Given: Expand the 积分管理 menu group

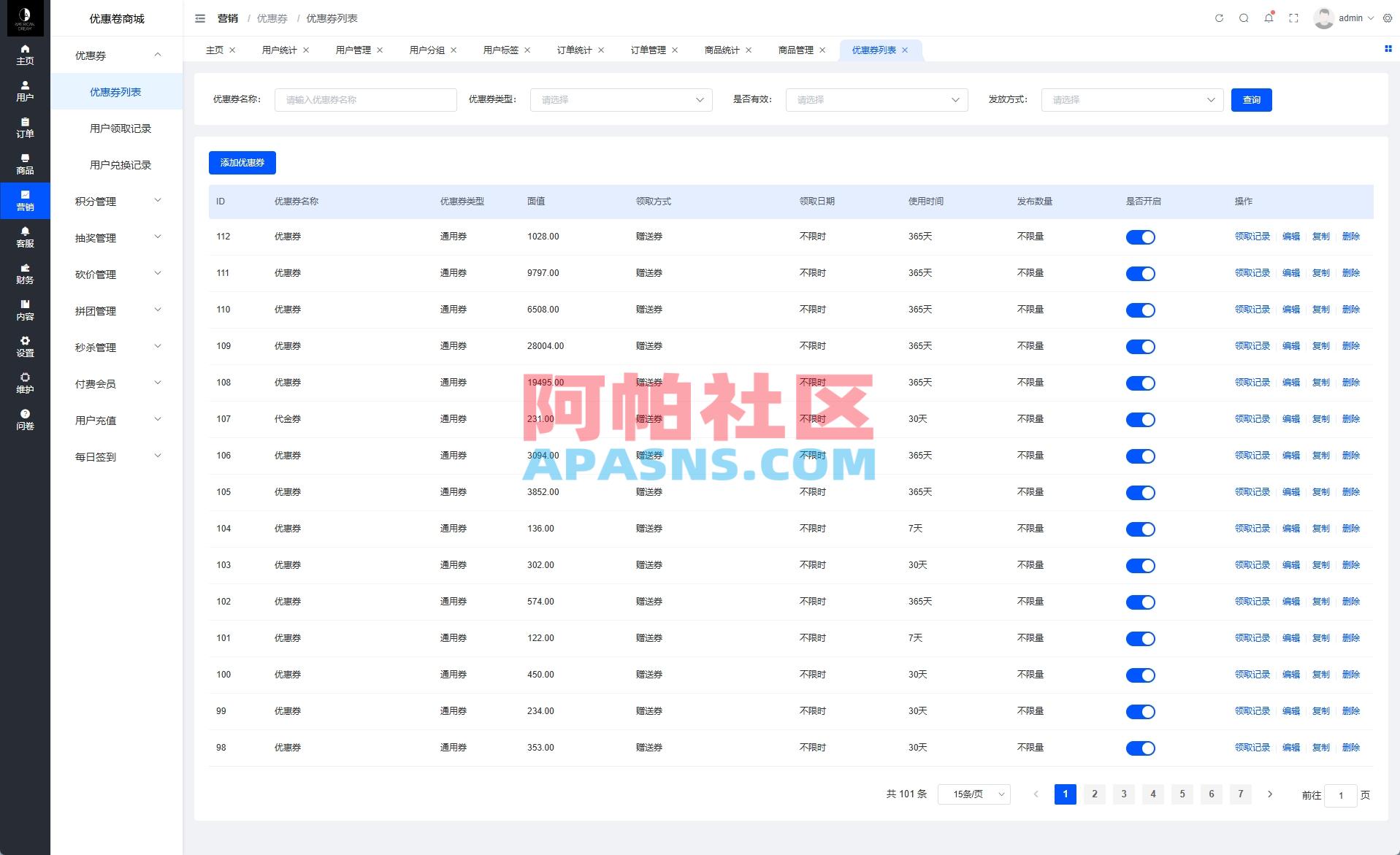Looking at the screenshot, I should click(115, 201).
